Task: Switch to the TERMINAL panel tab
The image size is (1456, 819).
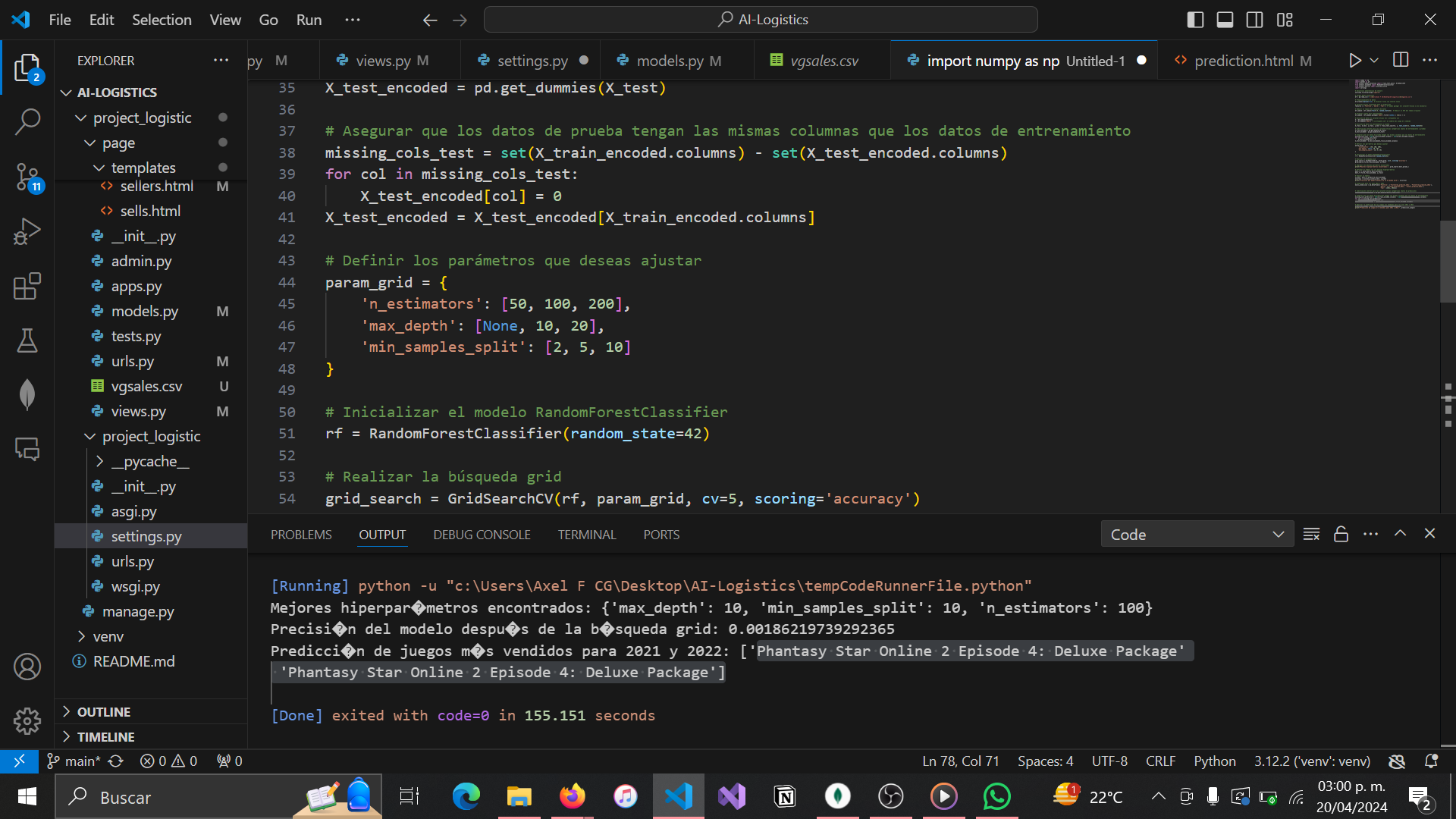Action: [586, 535]
